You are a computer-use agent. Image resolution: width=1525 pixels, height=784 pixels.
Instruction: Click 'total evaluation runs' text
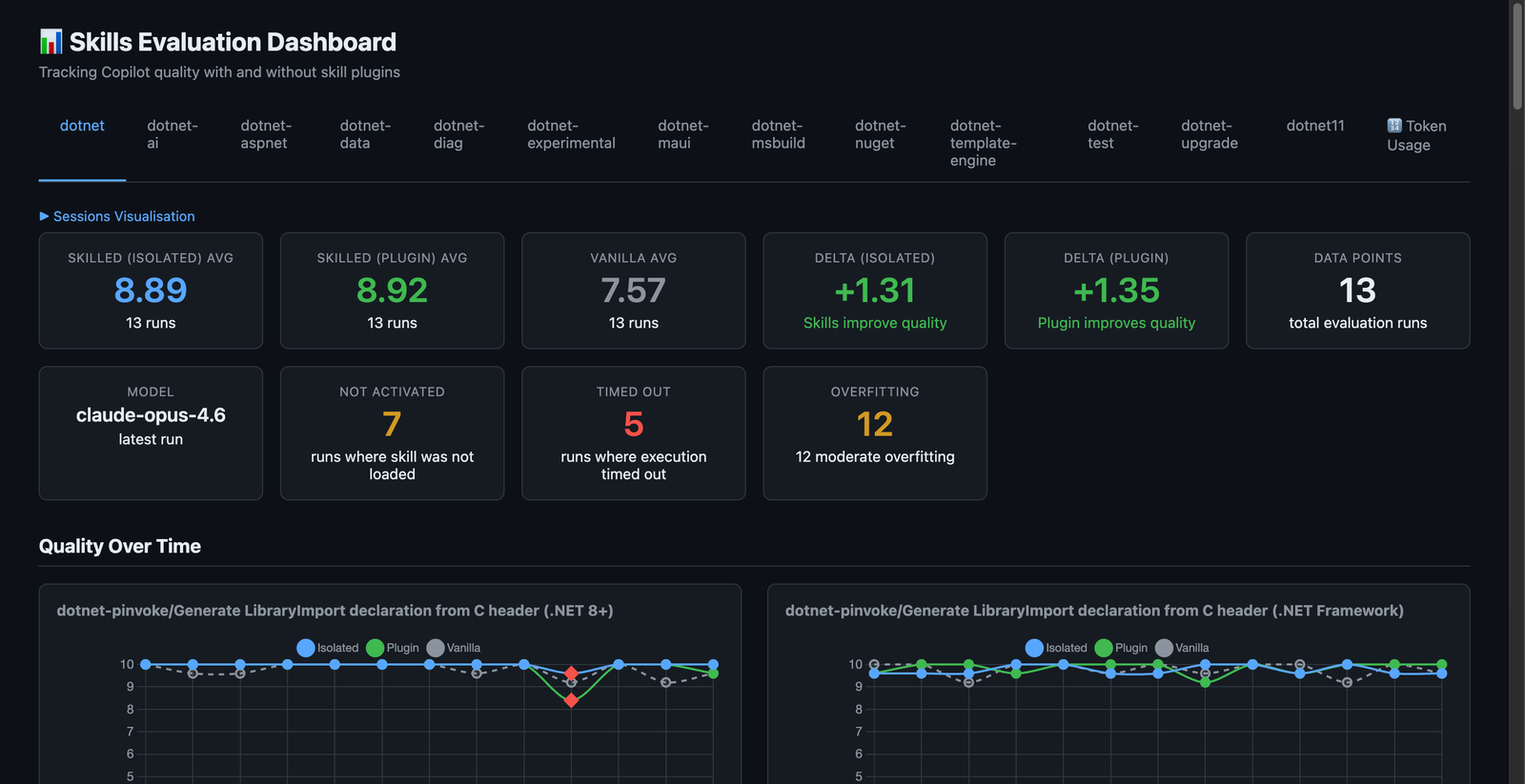pos(1358,323)
